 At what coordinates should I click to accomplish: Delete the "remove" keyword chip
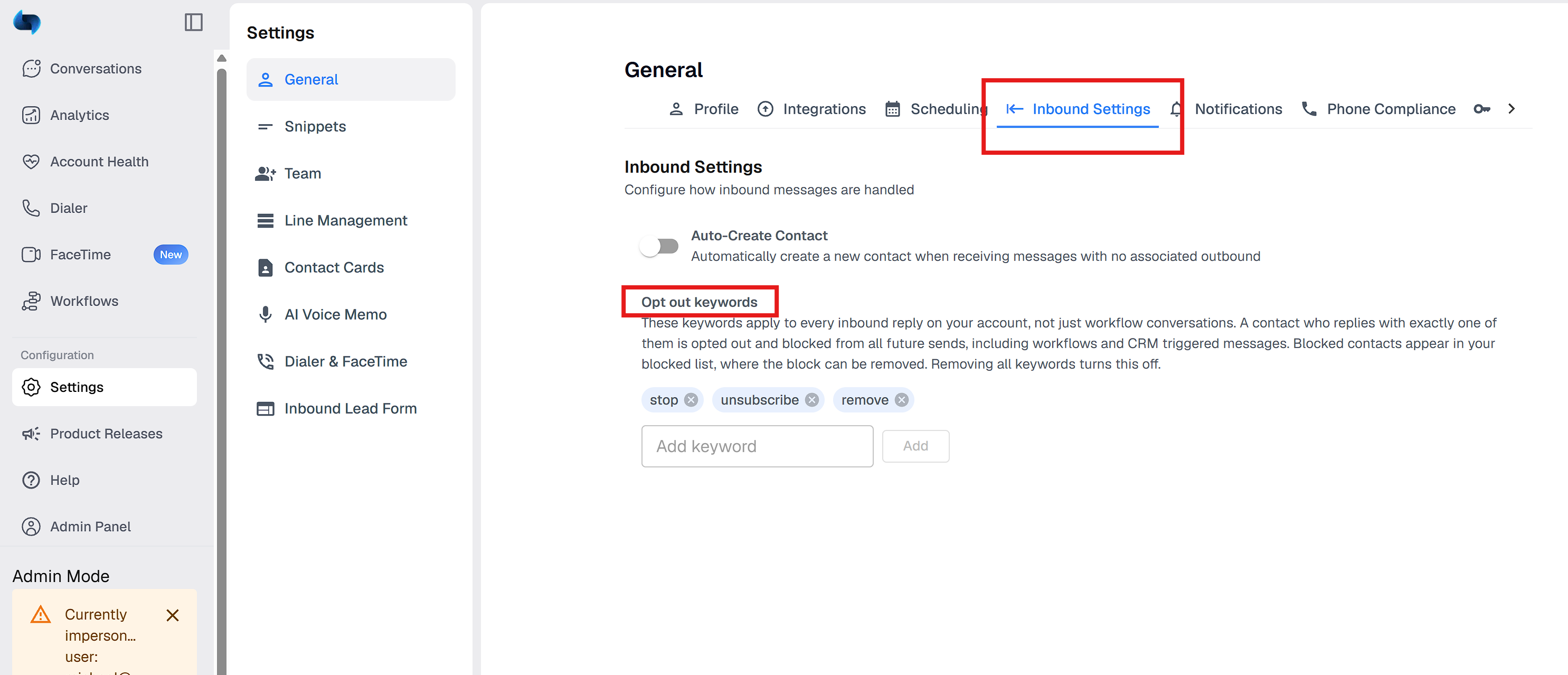pos(902,400)
